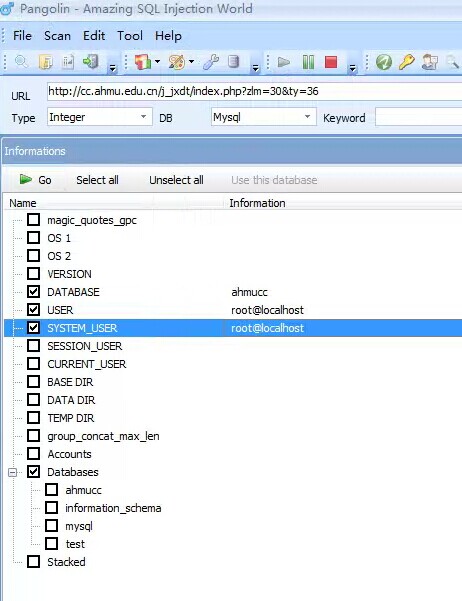
Task: Click into the URL input field
Action: [x=254, y=91]
